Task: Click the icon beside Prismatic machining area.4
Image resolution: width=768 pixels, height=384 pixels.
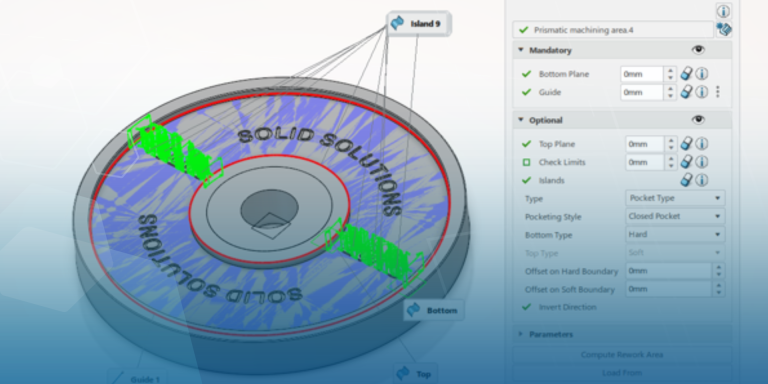Action: click(723, 29)
